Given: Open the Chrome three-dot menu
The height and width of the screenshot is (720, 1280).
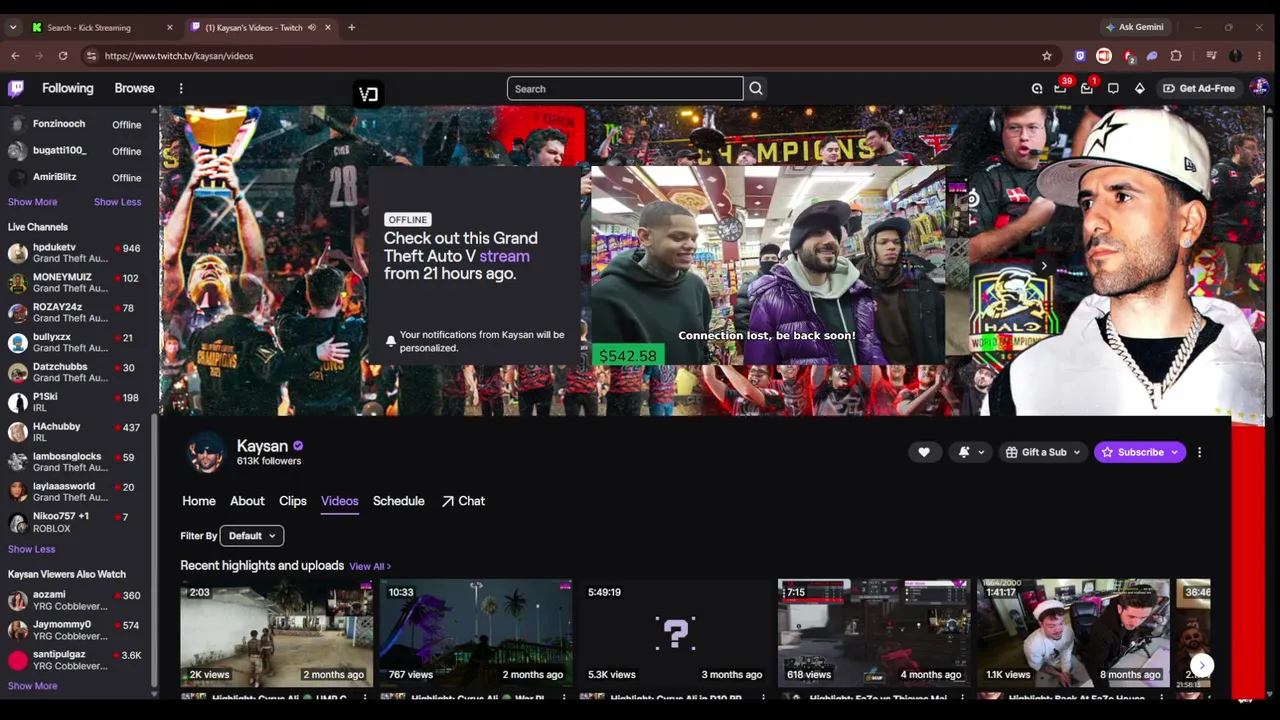Looking at the screenshot, I should coord(1260,56).
